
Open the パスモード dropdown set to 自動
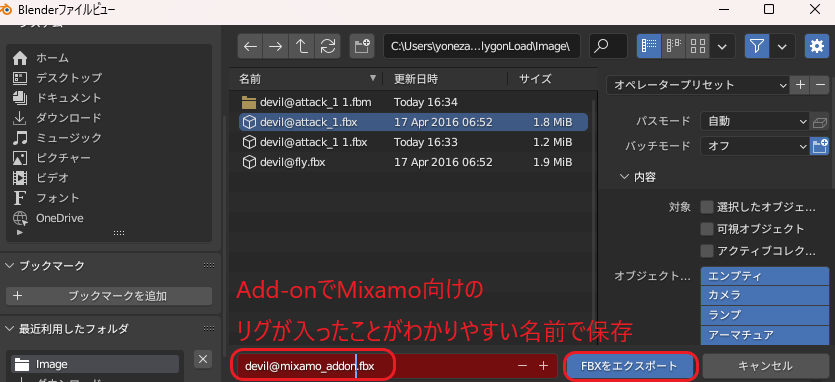tap(755, 121)
